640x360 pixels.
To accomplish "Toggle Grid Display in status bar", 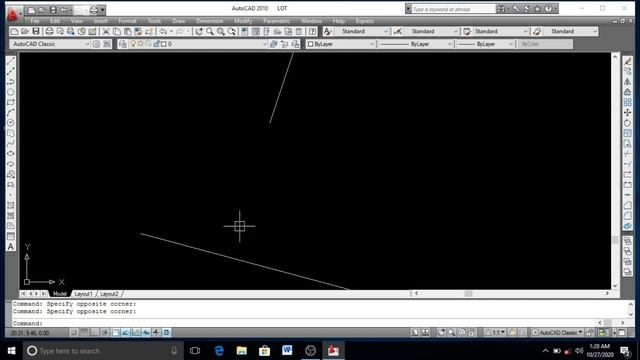I will tap(84, 333).
